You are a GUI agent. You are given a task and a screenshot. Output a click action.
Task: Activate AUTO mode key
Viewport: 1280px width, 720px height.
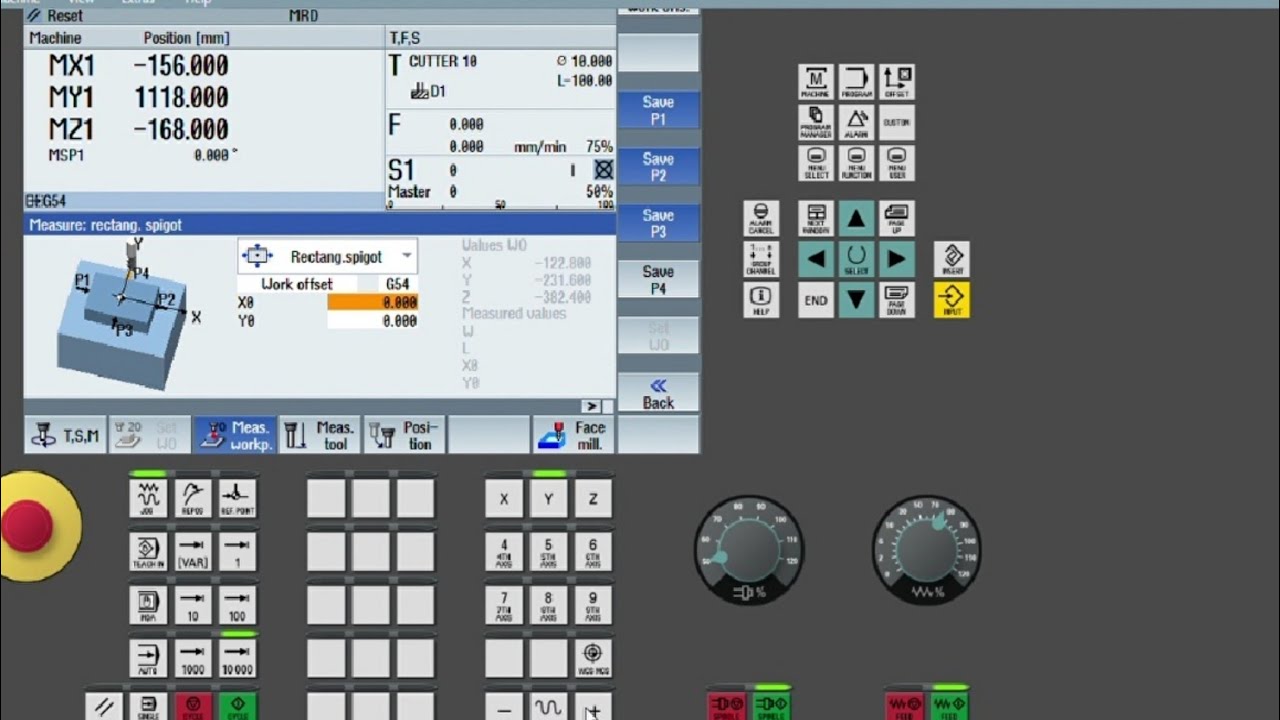tap(148, 658)
